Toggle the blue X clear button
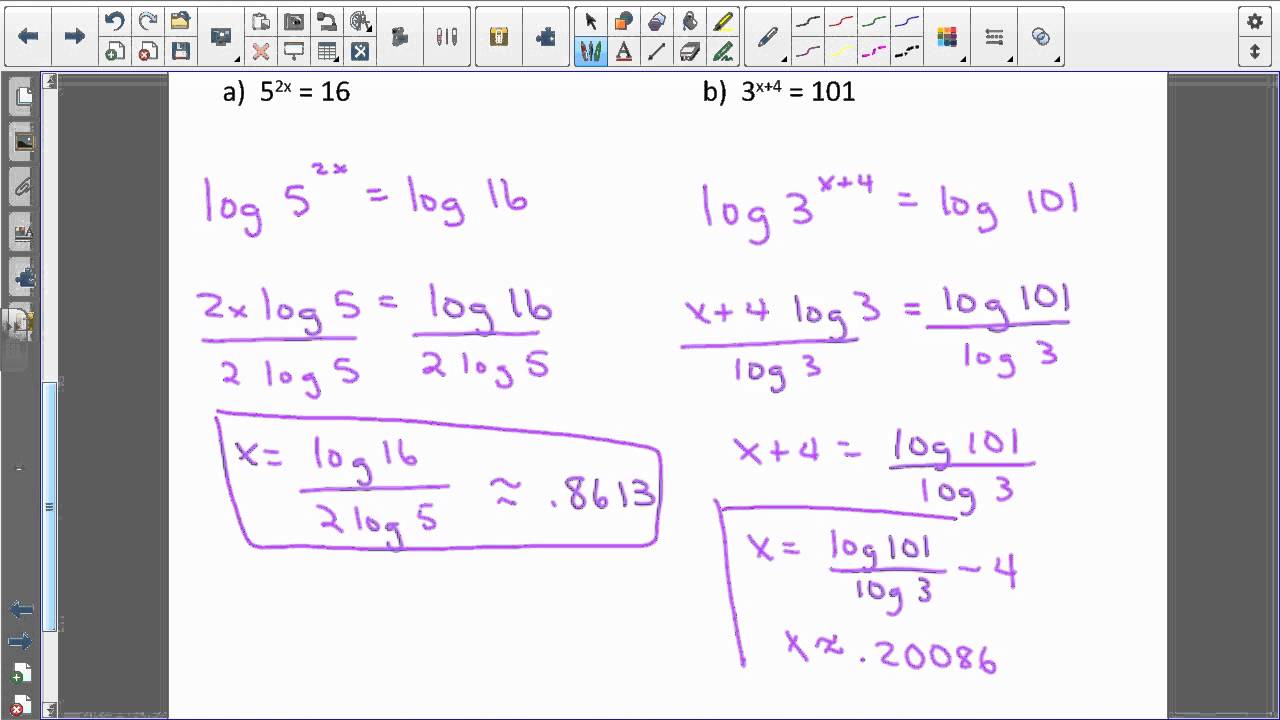1280x720 pixels. pyautogui.click(x=360, y=51)
